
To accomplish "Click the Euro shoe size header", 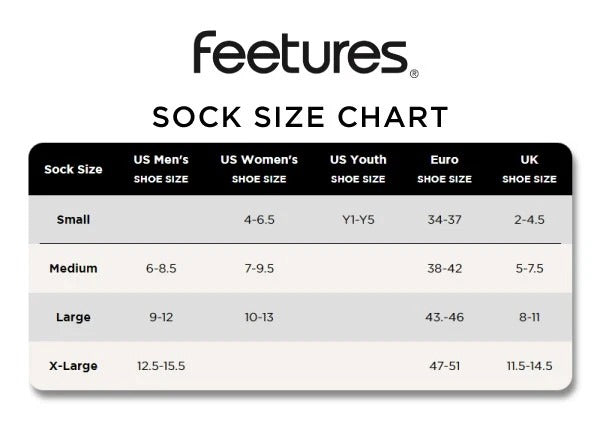I will tap(444, 169).
